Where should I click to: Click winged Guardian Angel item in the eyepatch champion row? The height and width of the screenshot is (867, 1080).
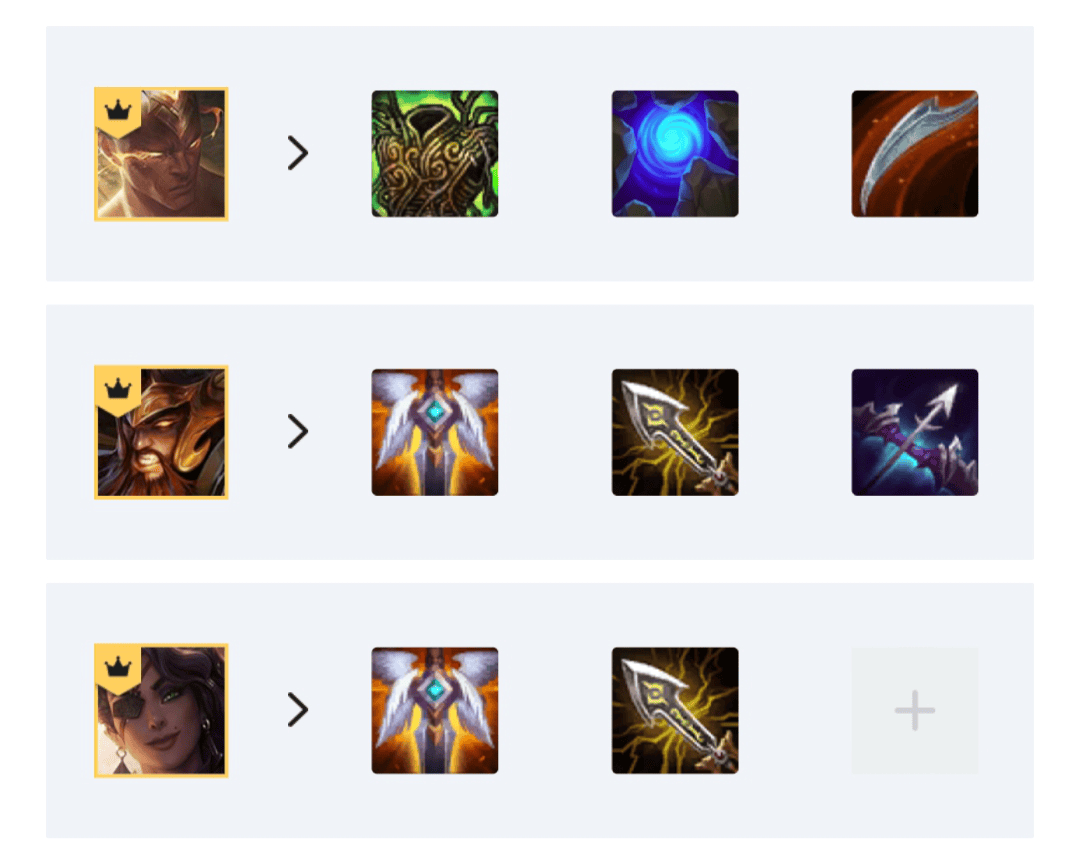[435, 710]
